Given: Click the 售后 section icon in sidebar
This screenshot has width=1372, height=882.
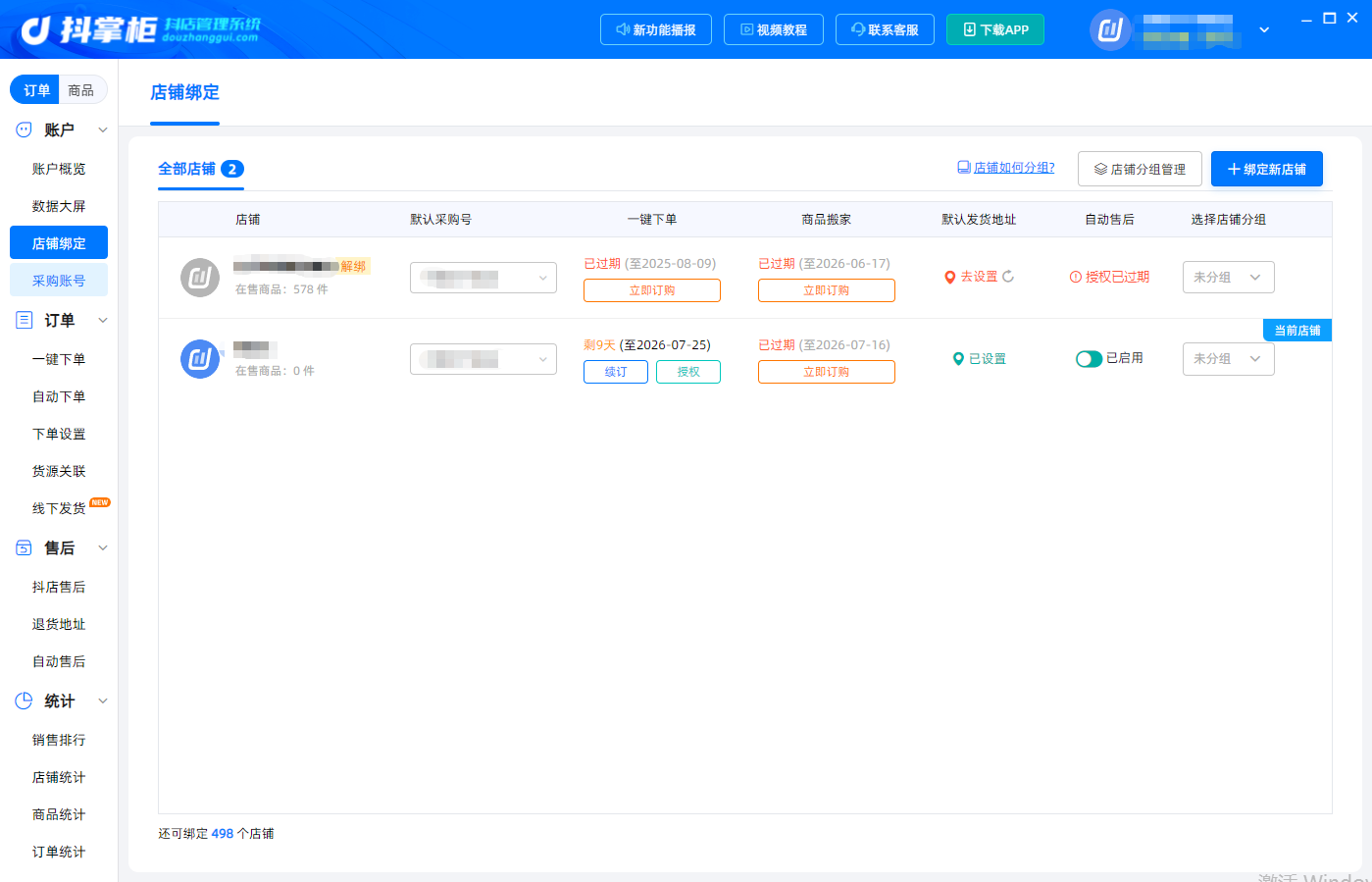Looking at the screenshot, I should (24, 547).
